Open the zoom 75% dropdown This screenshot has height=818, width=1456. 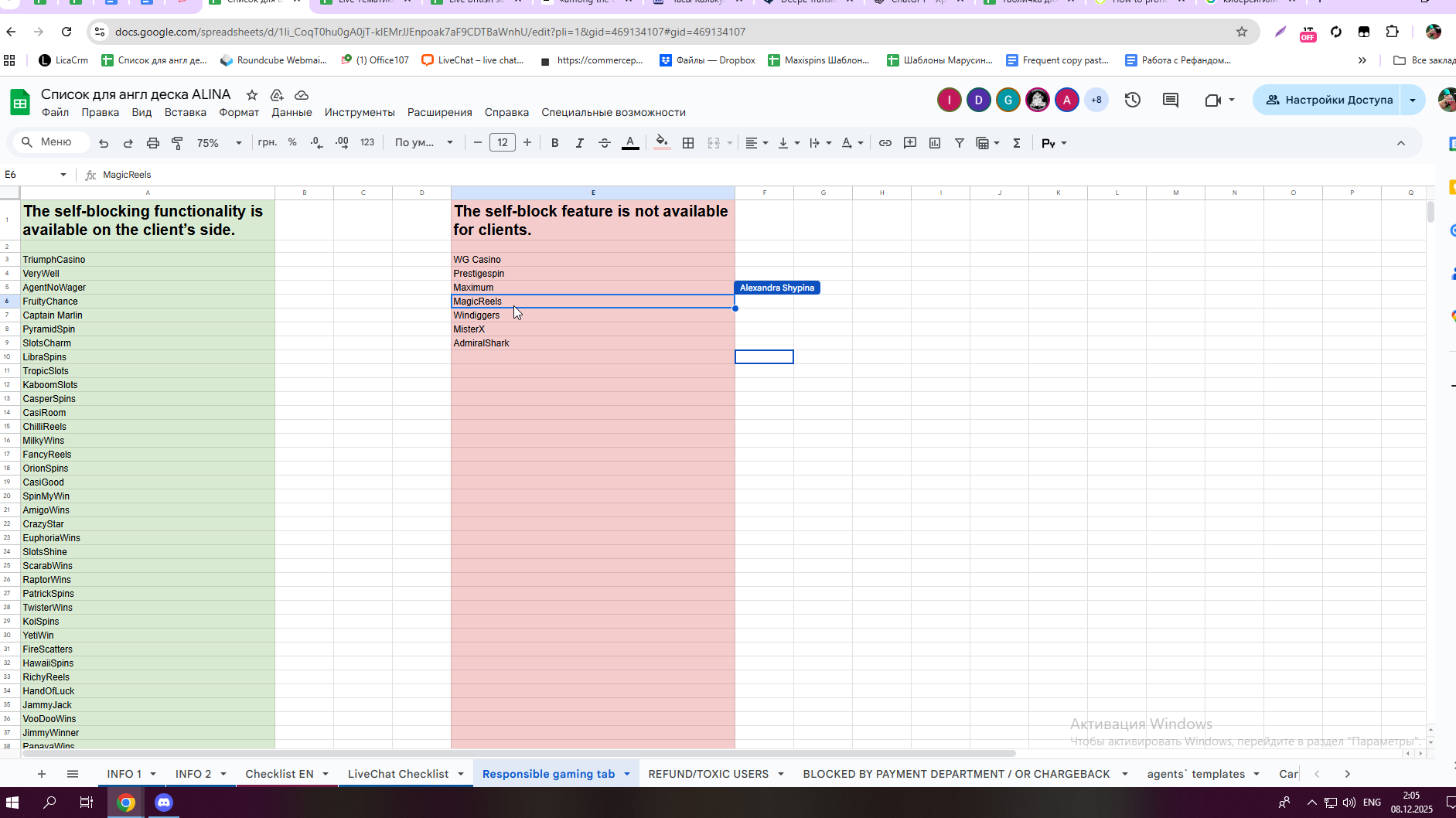pos(219,143)
